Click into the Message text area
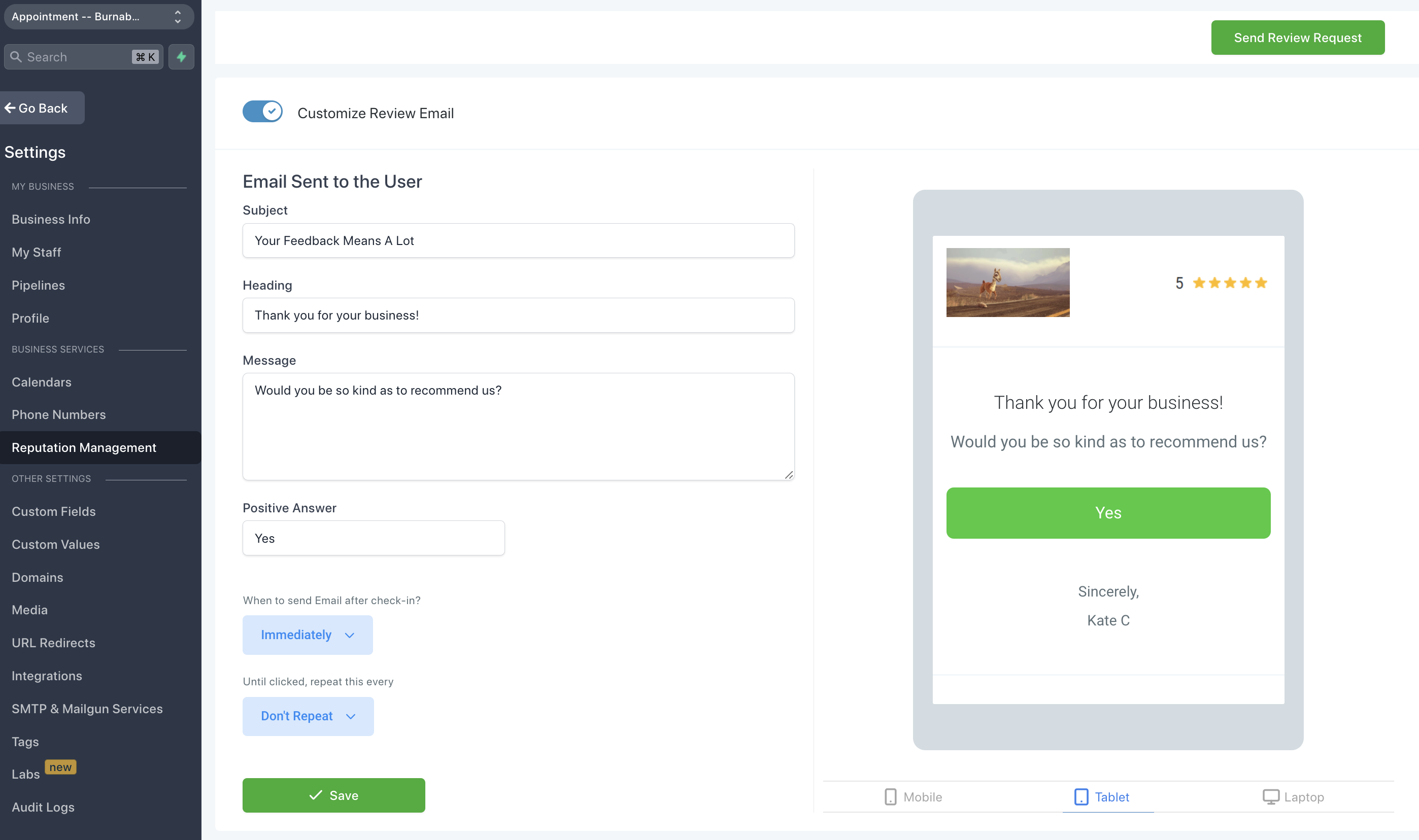Screen dimensions: 1419x840 coord(519,426)
